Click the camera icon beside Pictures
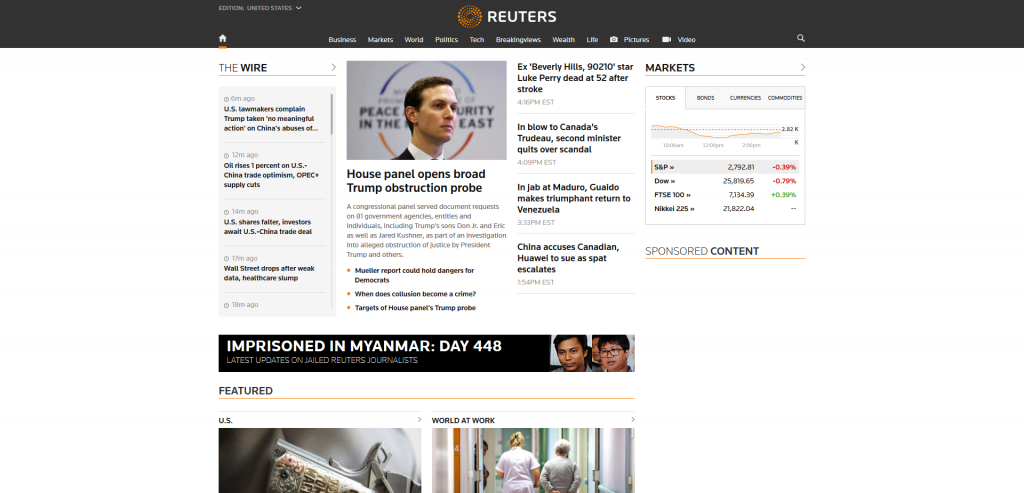 pos(614,39)
